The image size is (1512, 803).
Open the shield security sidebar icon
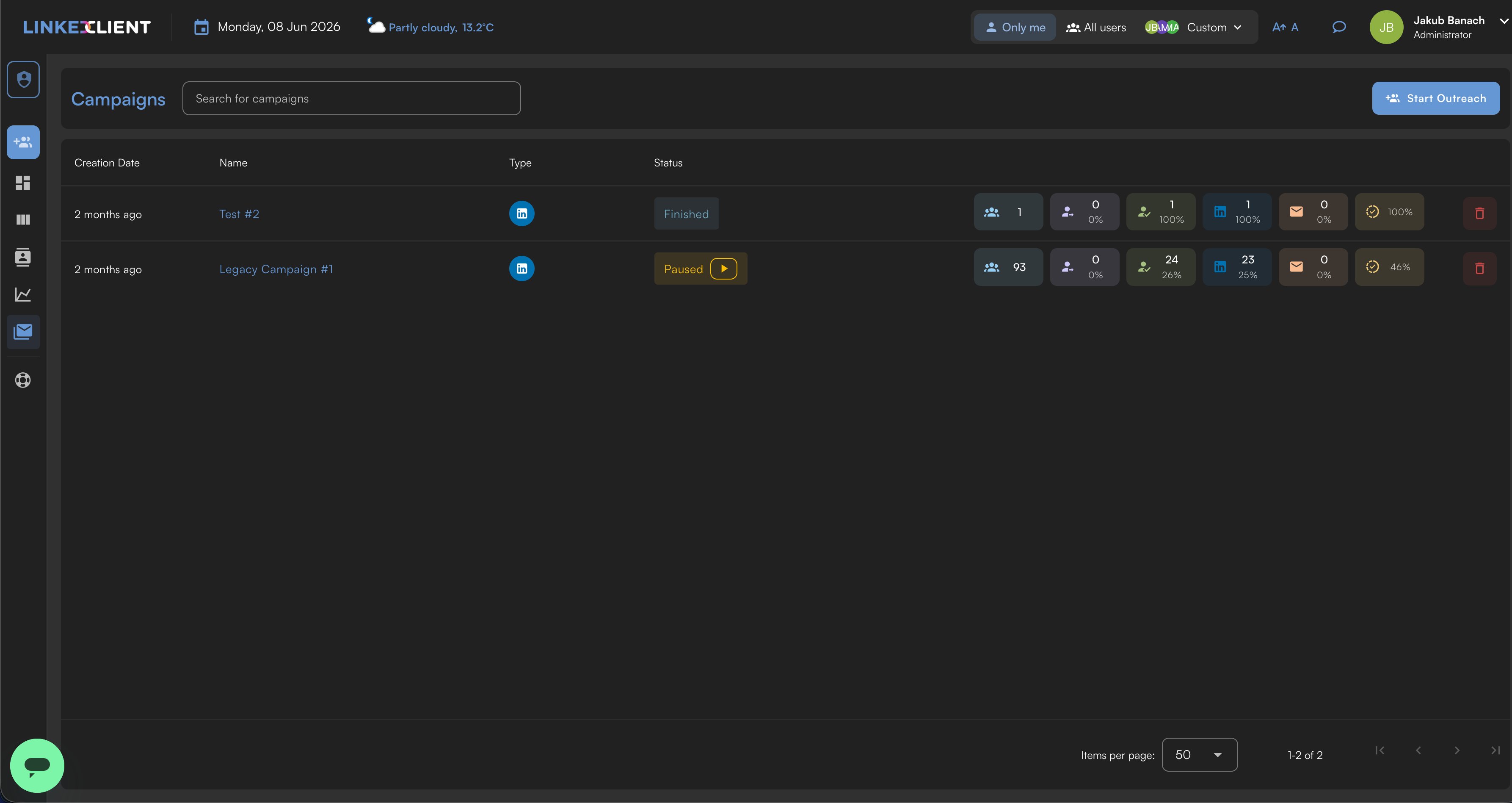coord(23,79)
